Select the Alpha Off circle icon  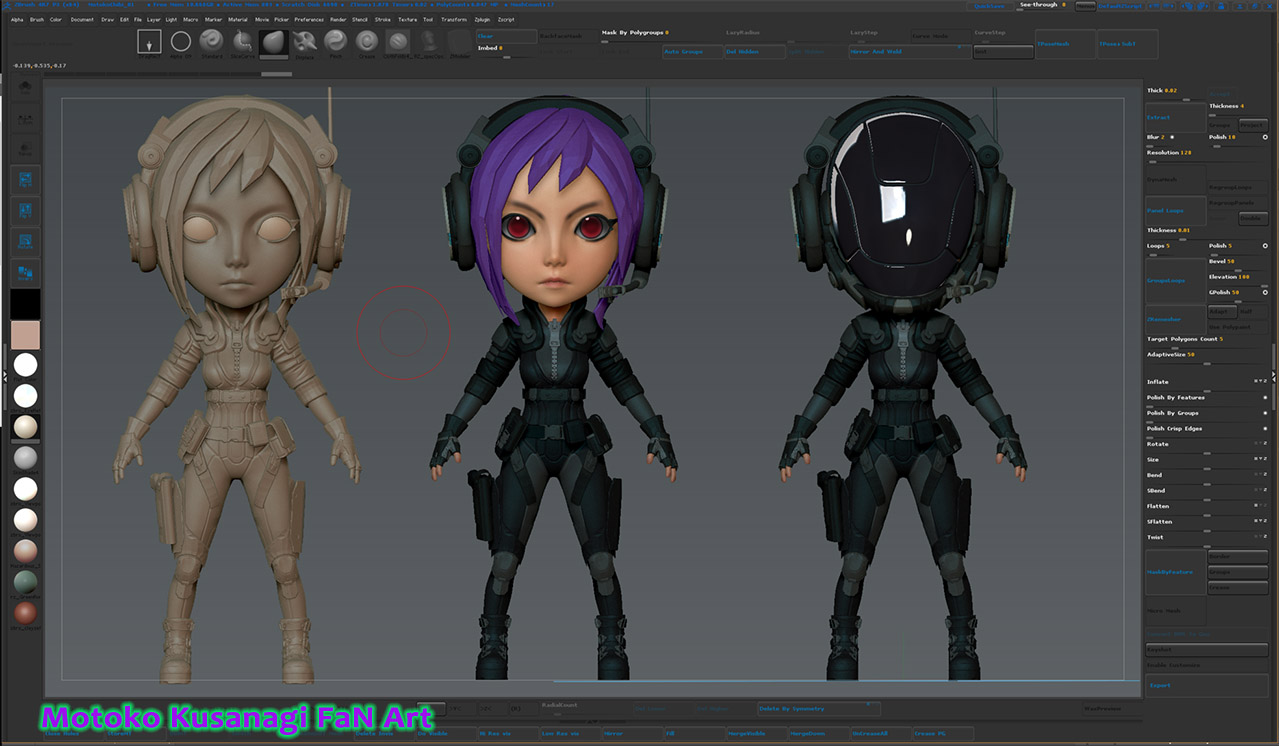pos(181,43)
